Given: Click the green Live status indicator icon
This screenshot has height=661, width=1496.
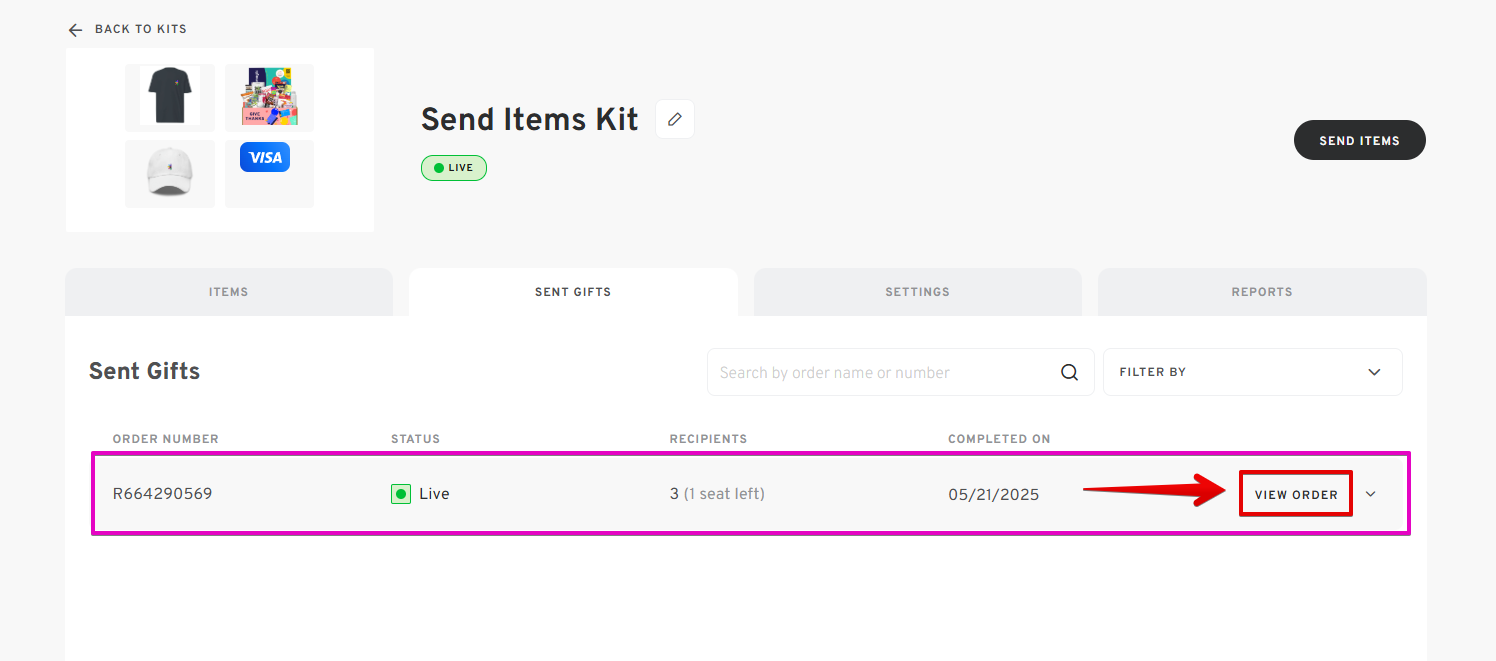Looking at the screenshot, I should [x=401, y=493].
